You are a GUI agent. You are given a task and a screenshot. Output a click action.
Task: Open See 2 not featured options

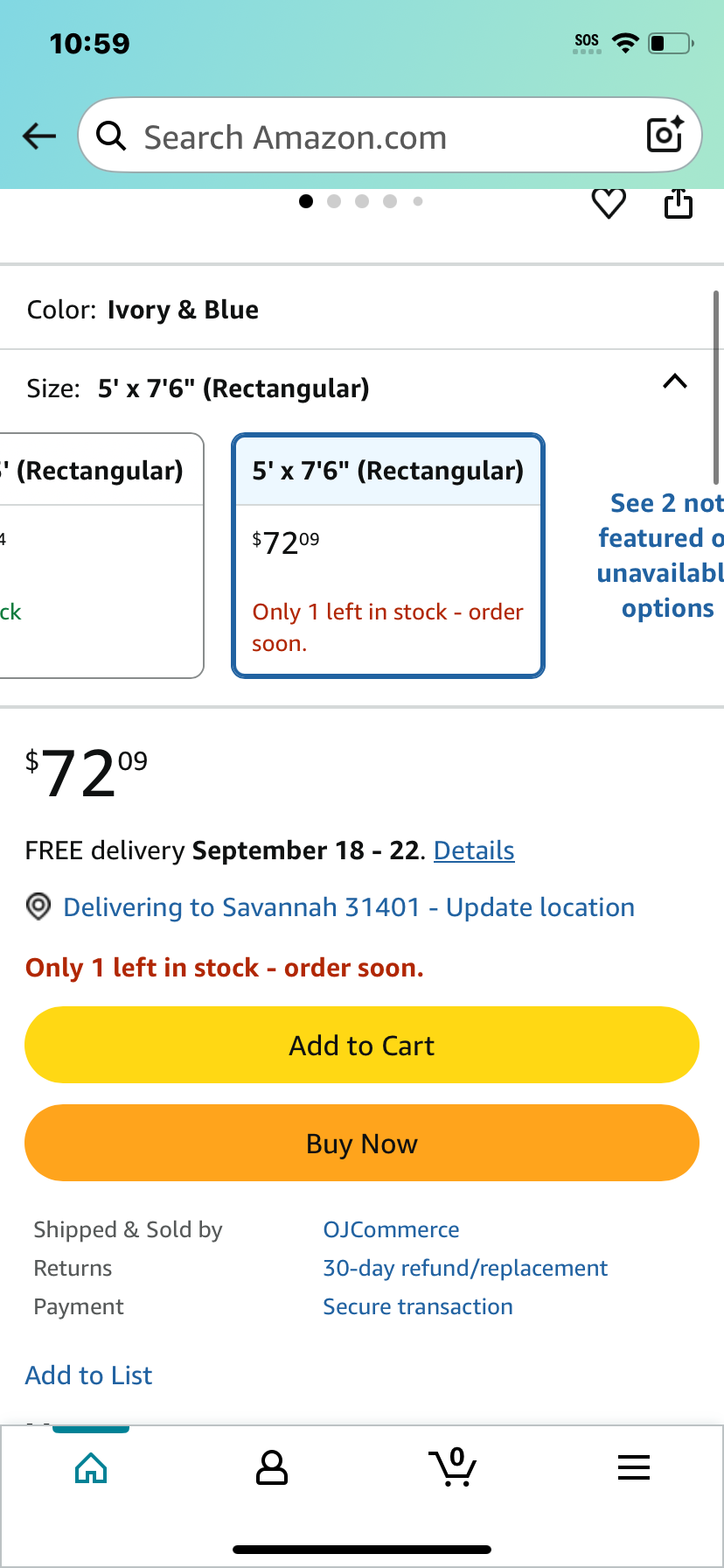661,556
